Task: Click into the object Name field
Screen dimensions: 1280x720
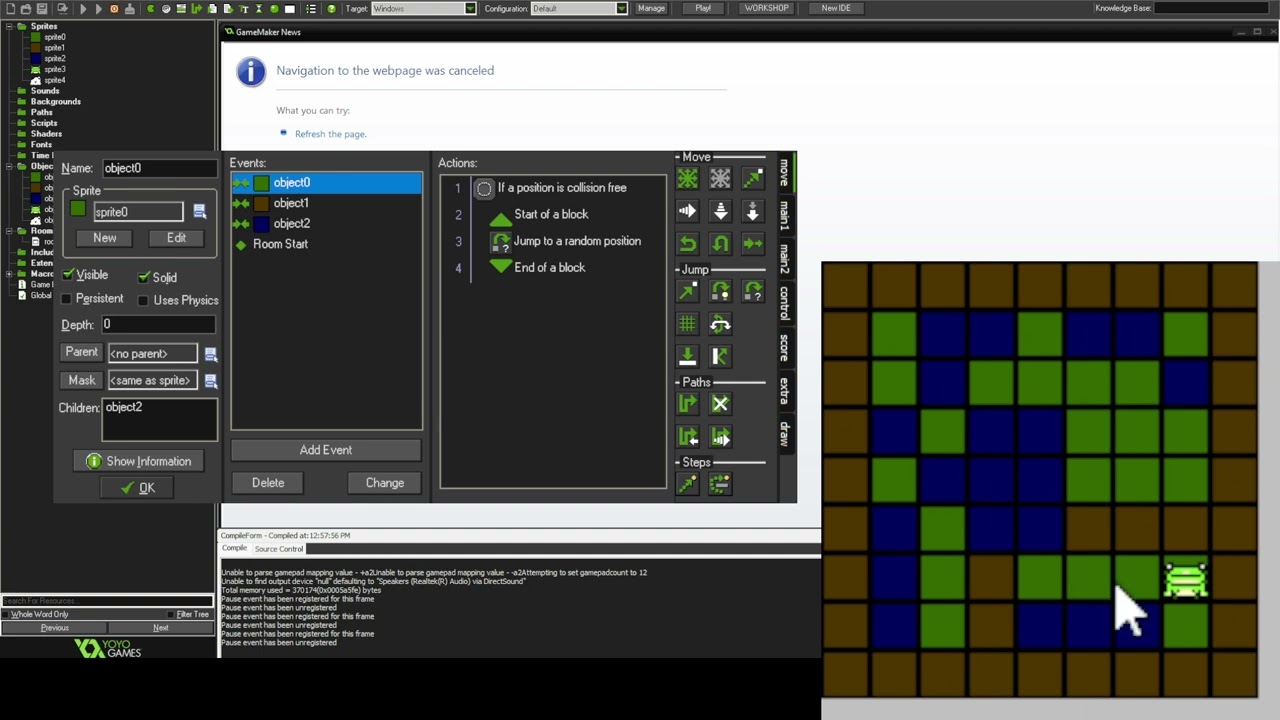Action: (x=159, y=168)
